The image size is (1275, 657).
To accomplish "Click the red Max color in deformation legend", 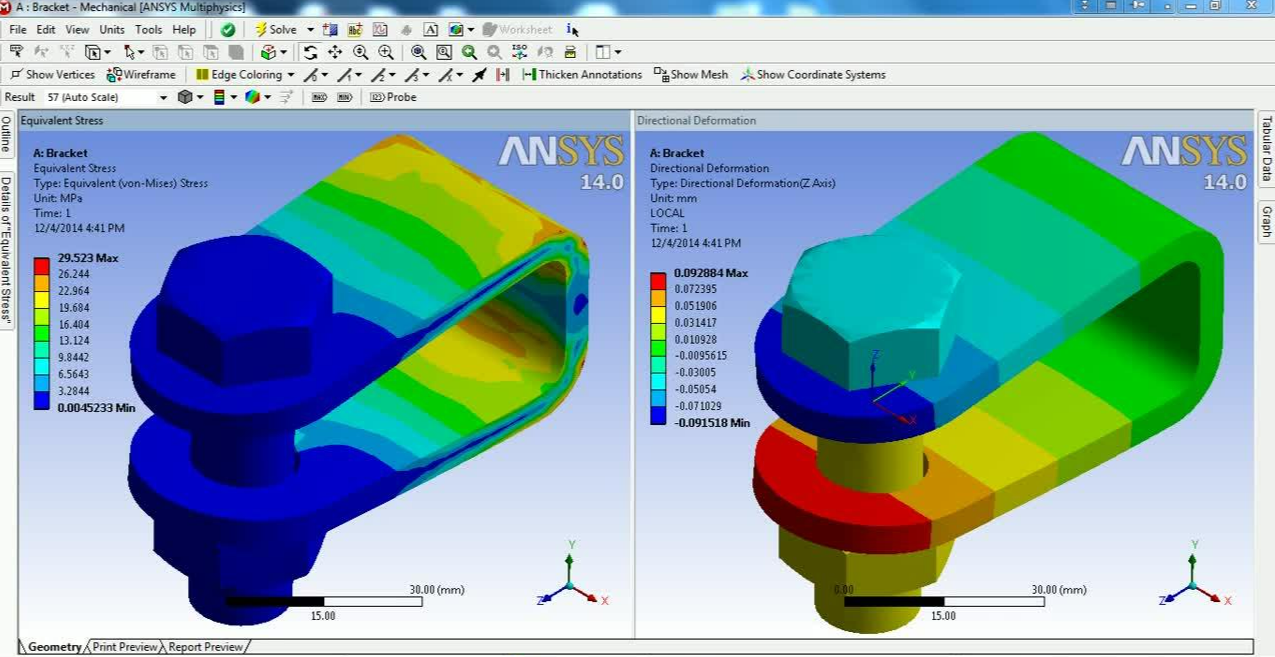I will (x=658, y=281).
